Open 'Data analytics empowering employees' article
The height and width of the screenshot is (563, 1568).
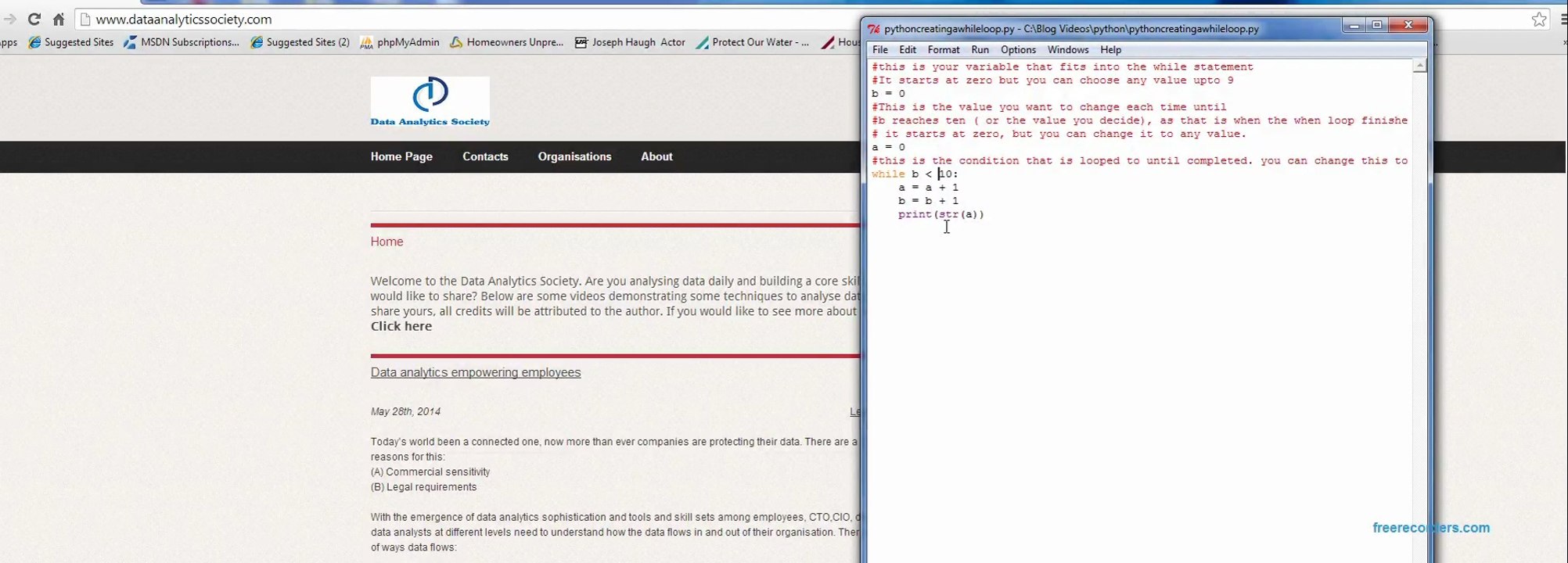[476, 372]
